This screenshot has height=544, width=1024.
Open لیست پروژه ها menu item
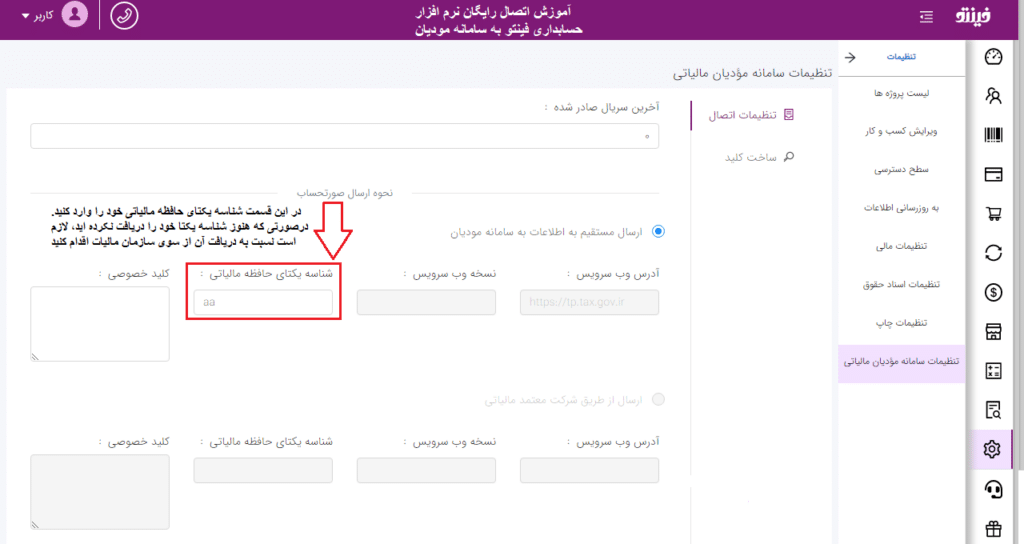901,93
